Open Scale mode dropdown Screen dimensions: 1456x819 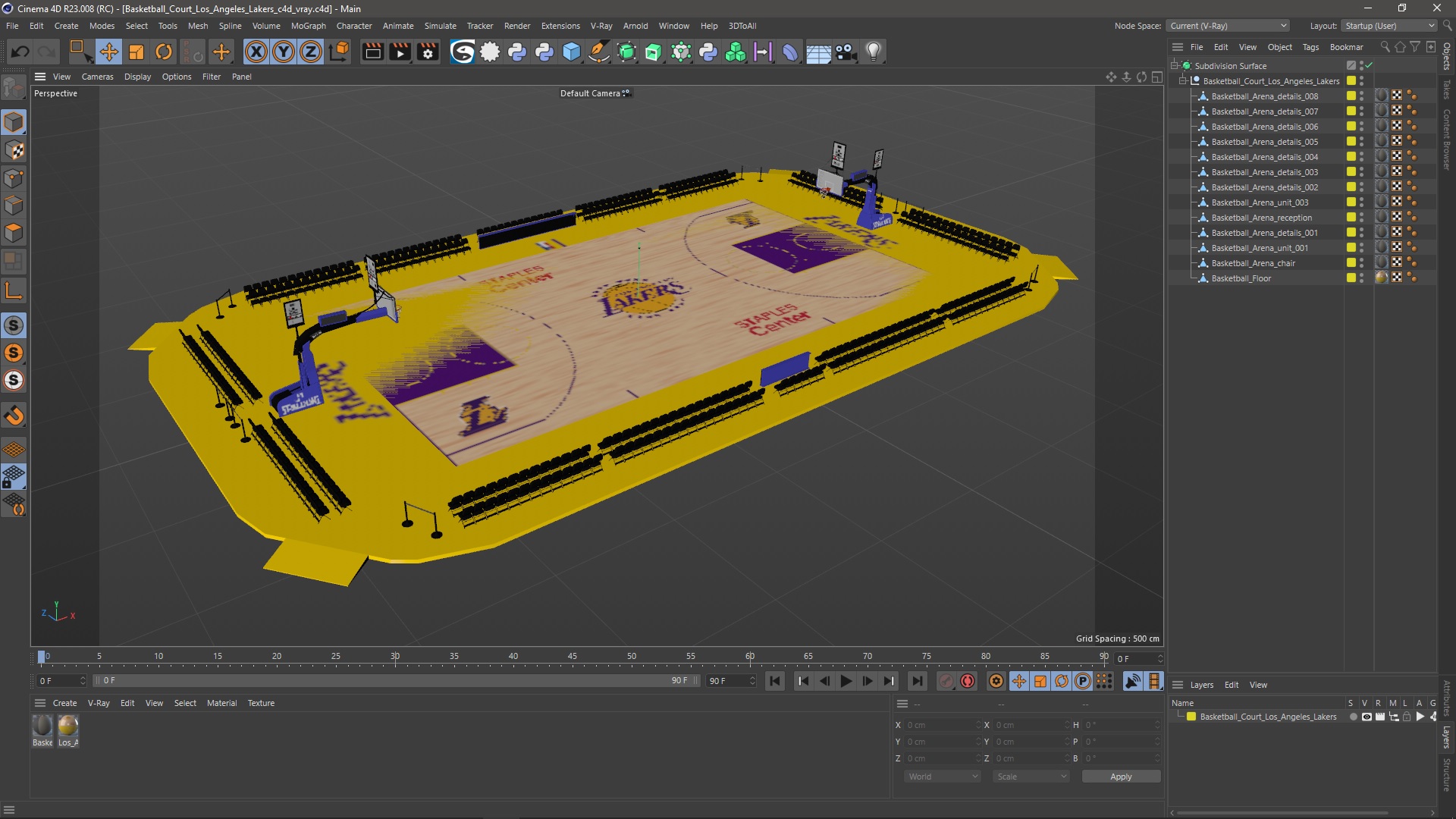1031,777
